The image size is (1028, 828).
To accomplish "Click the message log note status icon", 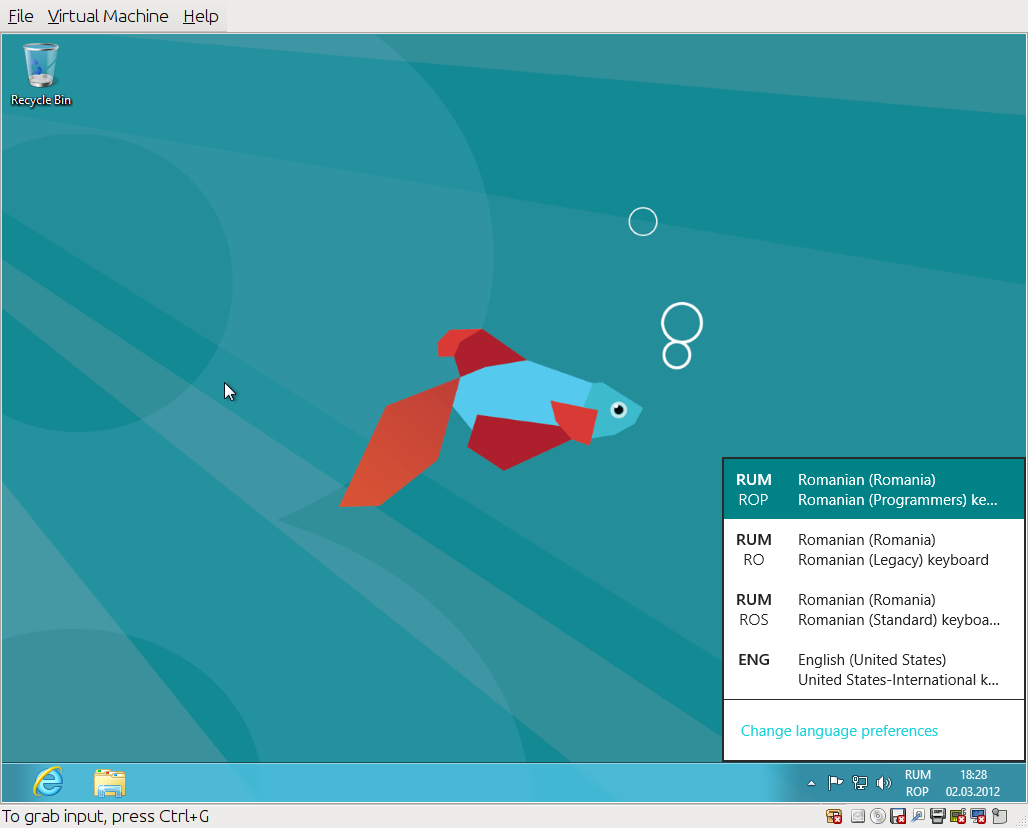I will (999, 816).
